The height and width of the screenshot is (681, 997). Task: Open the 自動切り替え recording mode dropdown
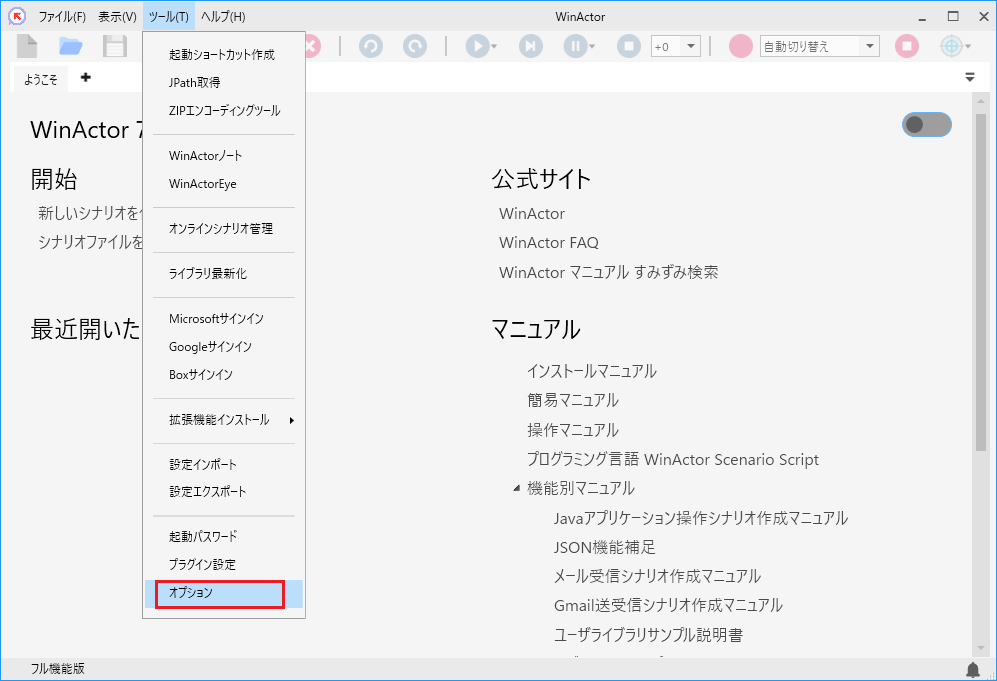(820, 46)
